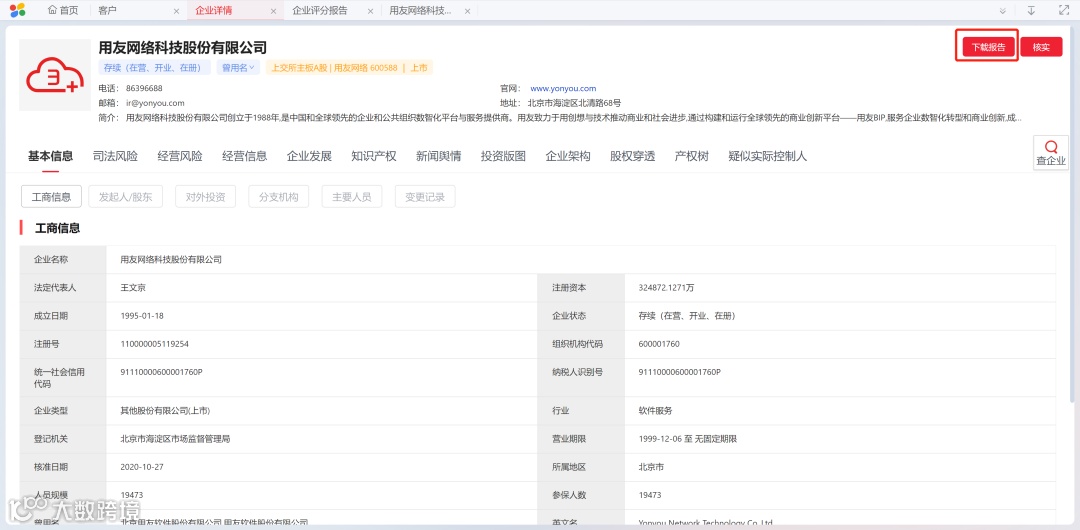Click the 工商信息 sub-tab button

(52, 197)
